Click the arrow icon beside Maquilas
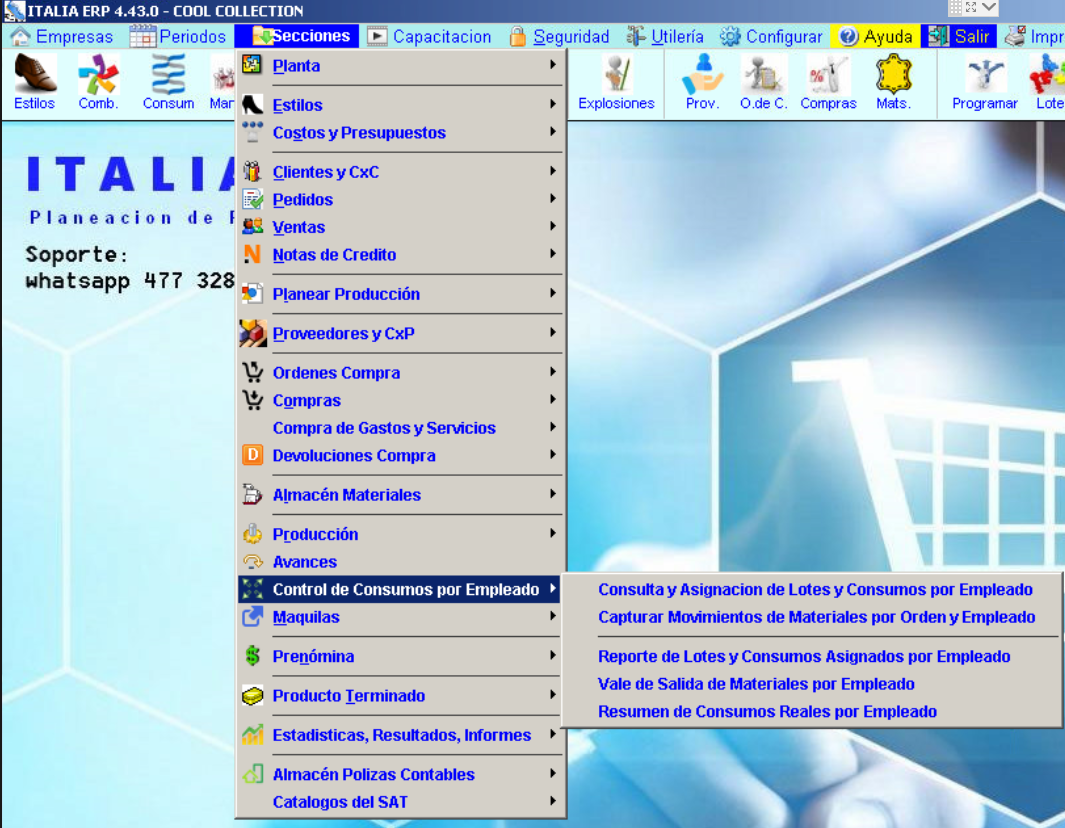 [x=252, y=617]
